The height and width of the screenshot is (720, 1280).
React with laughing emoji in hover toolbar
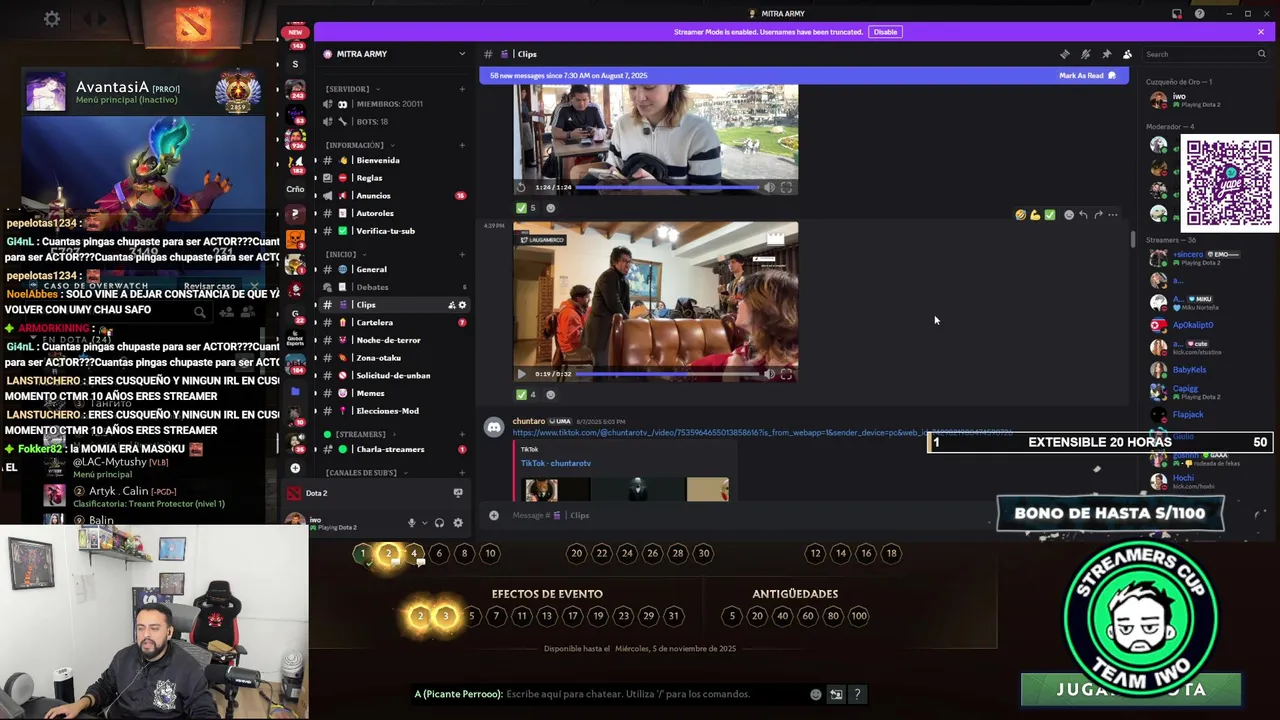[x=1020, y=215]
